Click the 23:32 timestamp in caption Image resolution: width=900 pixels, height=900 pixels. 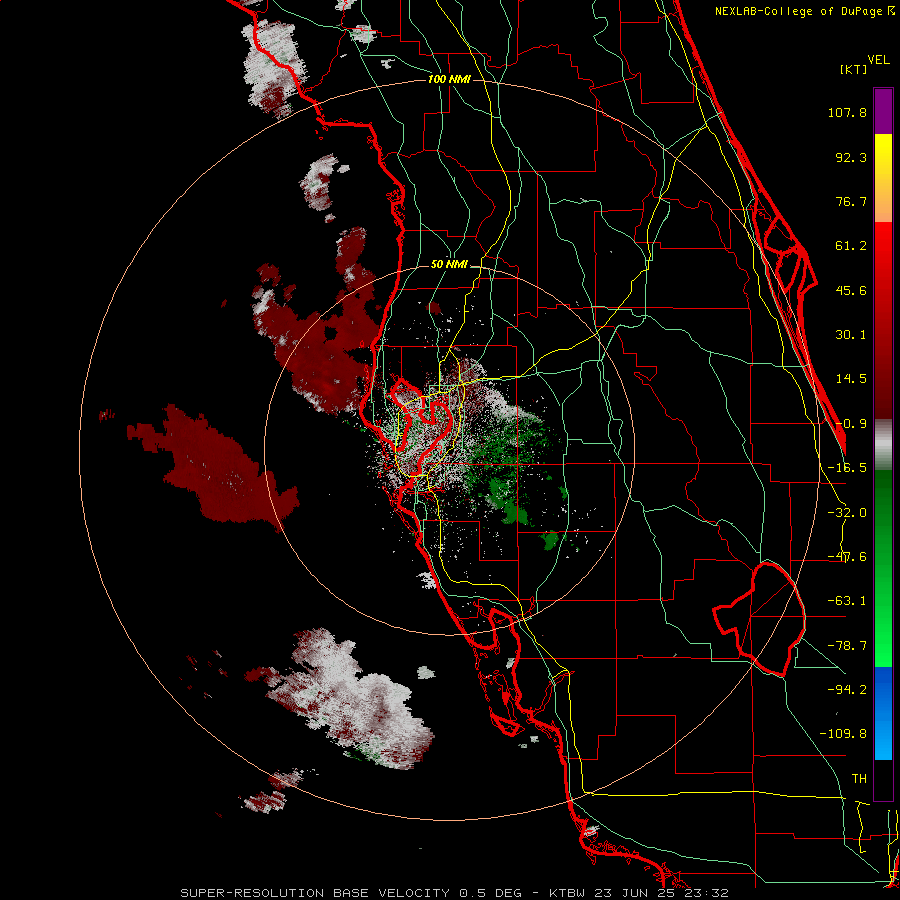[x=707, y=893]
